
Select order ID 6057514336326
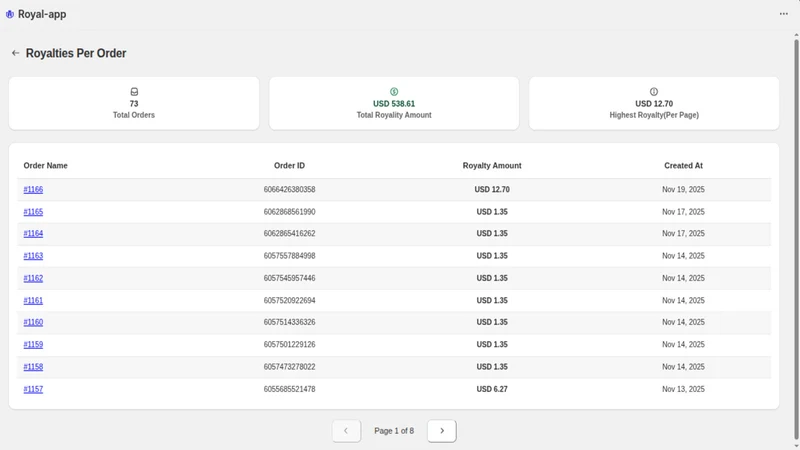click(289, 322)
